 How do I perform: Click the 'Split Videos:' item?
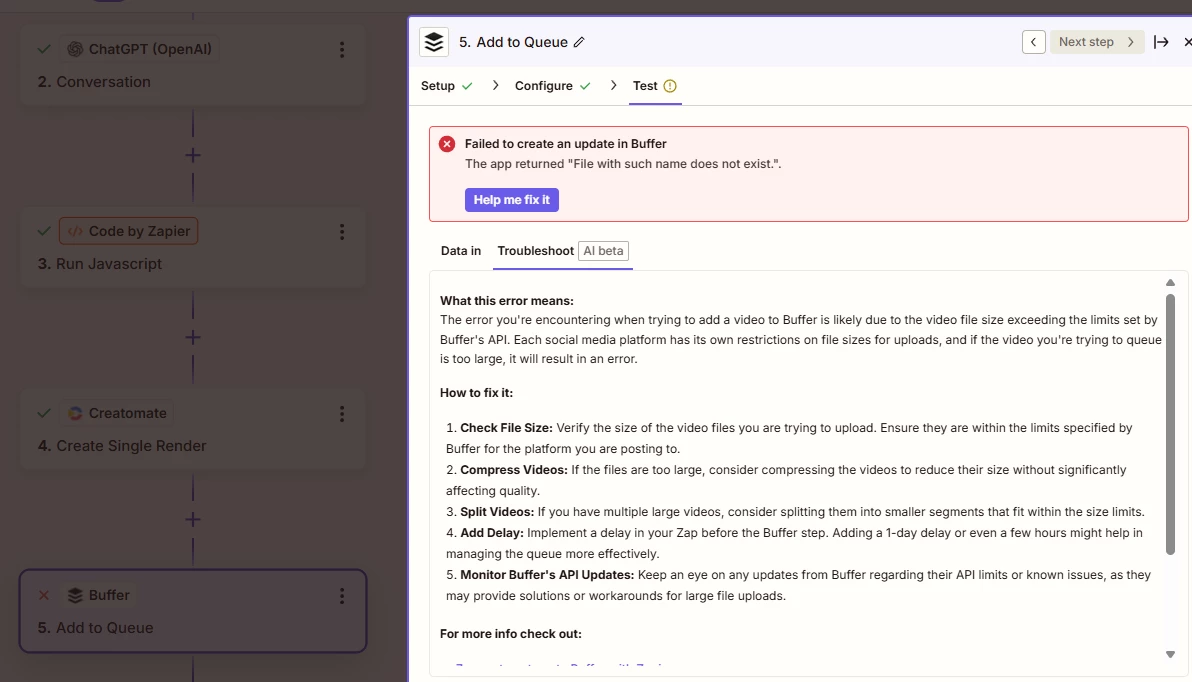click(x=497, y=512)
